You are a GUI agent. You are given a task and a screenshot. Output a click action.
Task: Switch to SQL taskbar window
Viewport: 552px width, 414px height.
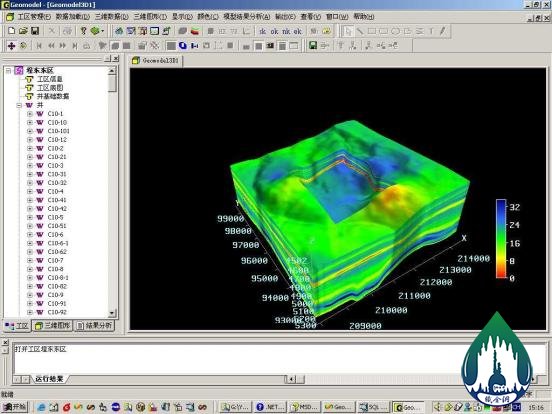(373, 407)
